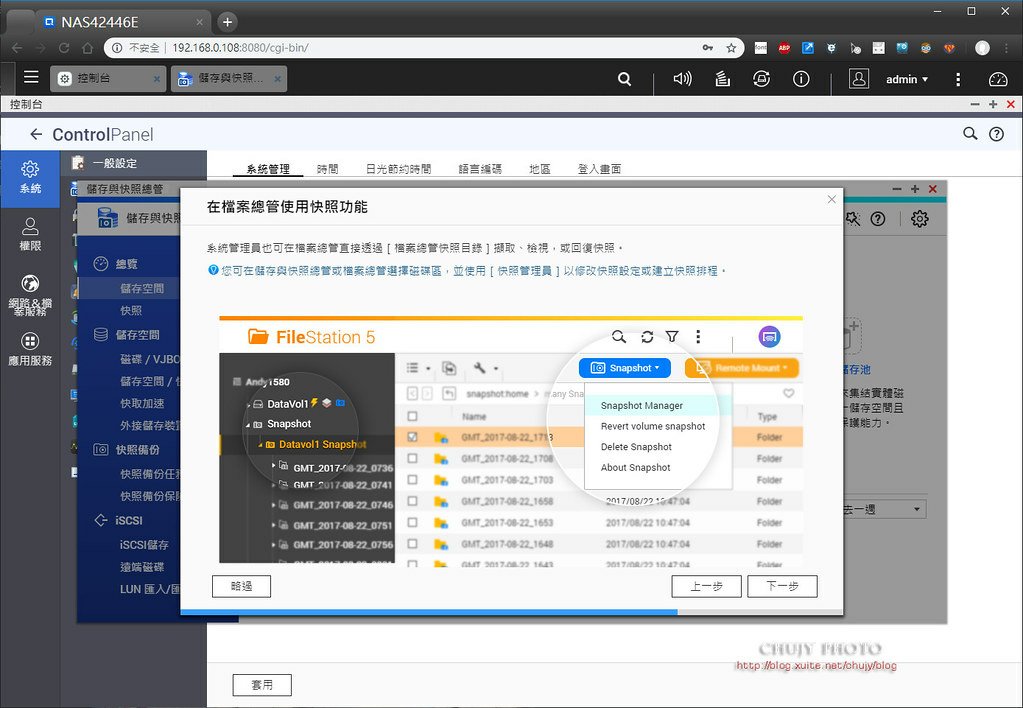Open the 系統管理 tab

pos(267,169)
